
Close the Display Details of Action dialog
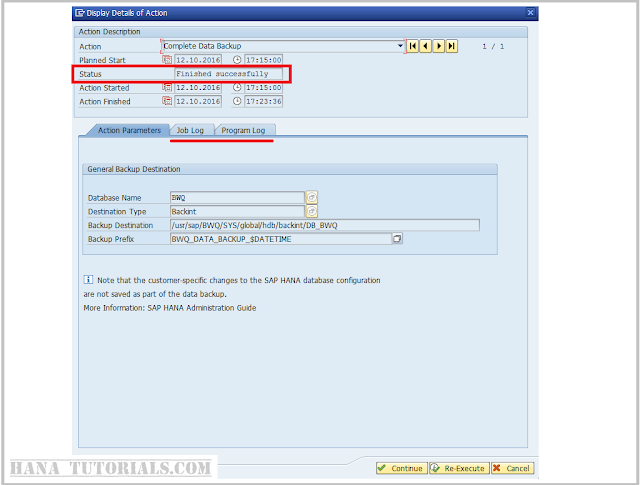pos(530,13)
